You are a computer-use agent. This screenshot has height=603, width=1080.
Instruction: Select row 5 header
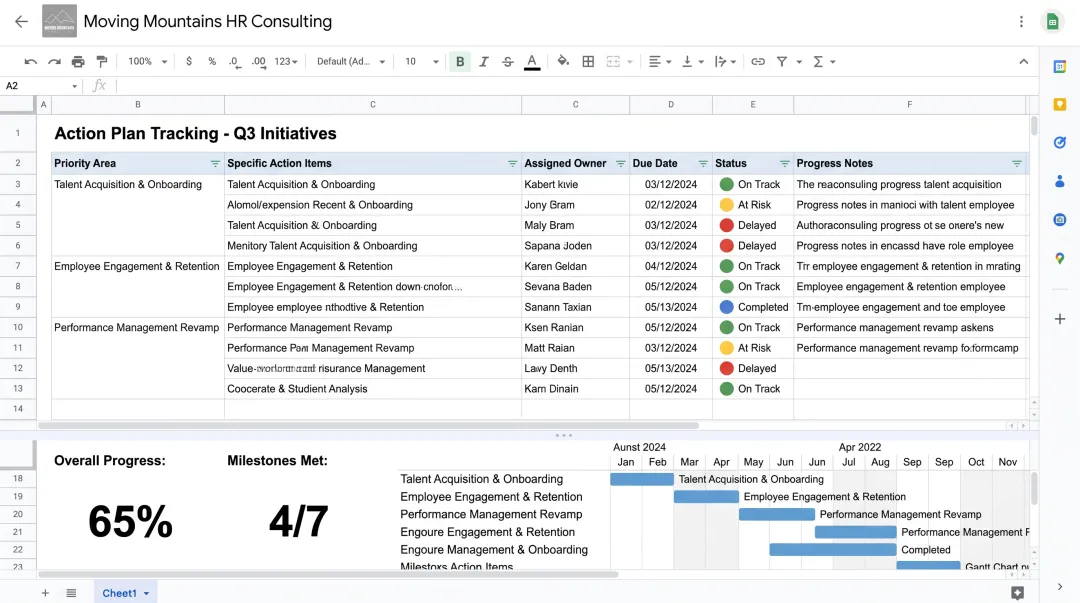coord(17,225)
